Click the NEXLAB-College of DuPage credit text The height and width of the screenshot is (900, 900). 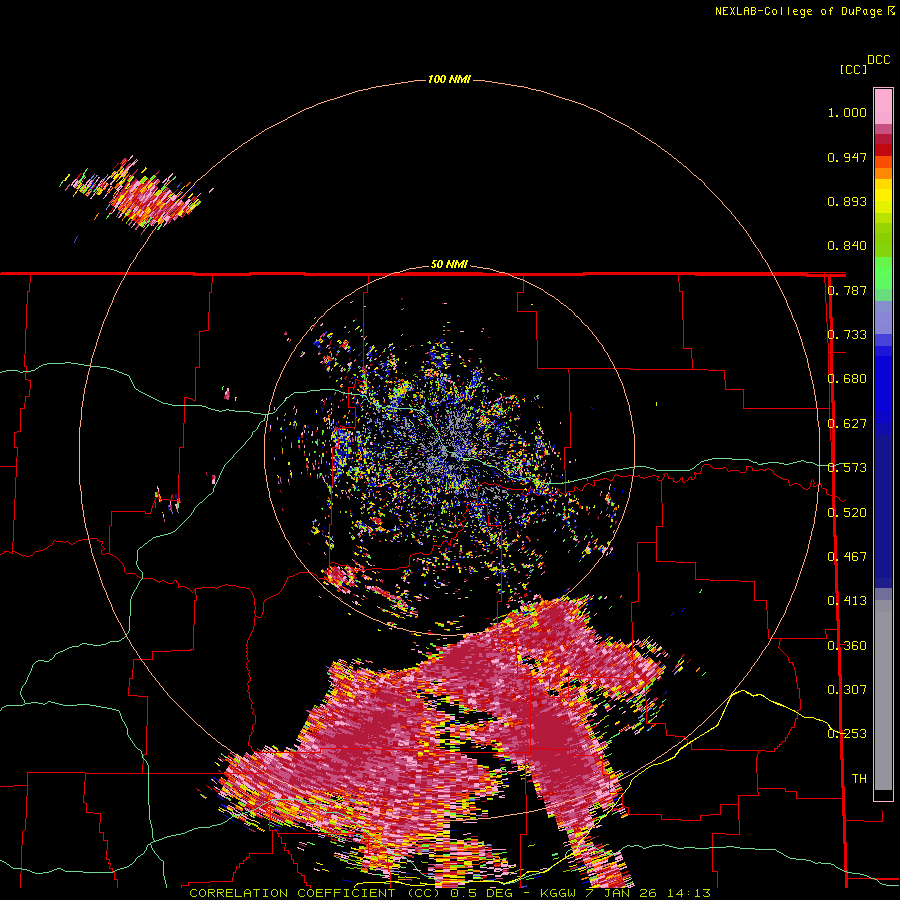798,11
